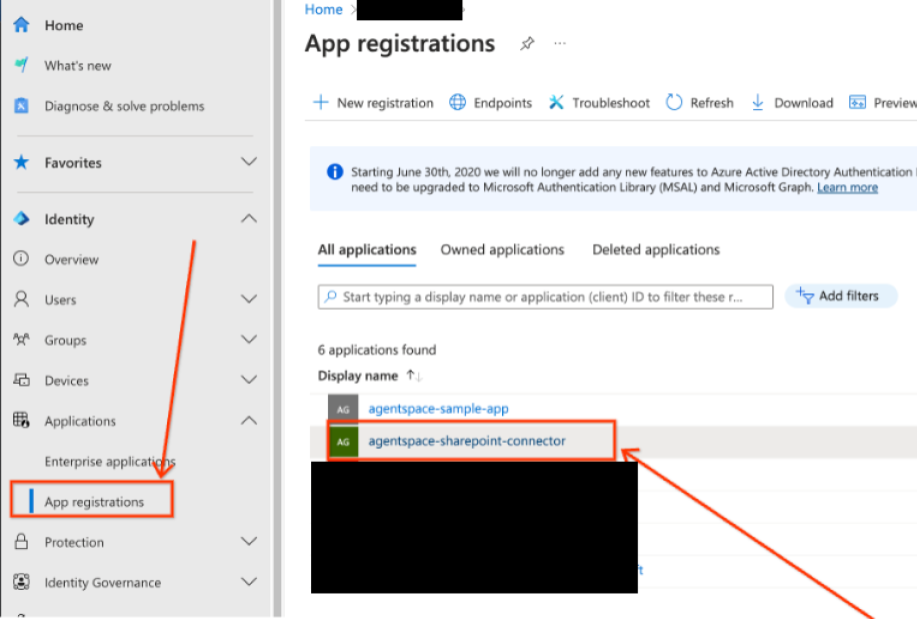Image resolution: width=917 pixels, height=619 pixels.
Task: Switch to the Owned applications tab
Action: tap(501, 249)
